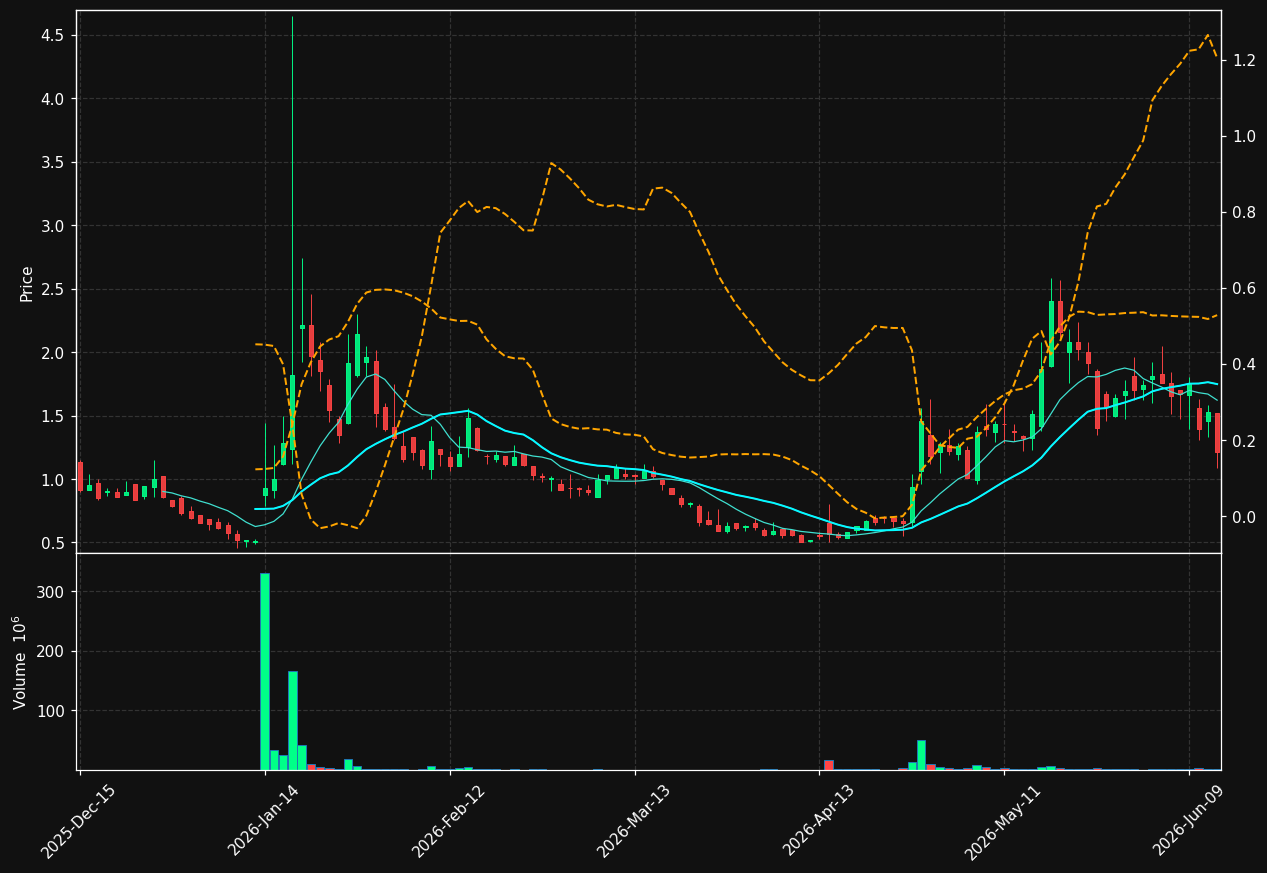Click the 0.4 right-axis tick label
This screenshot has height=873, width=1267.
coord(1244,364)
